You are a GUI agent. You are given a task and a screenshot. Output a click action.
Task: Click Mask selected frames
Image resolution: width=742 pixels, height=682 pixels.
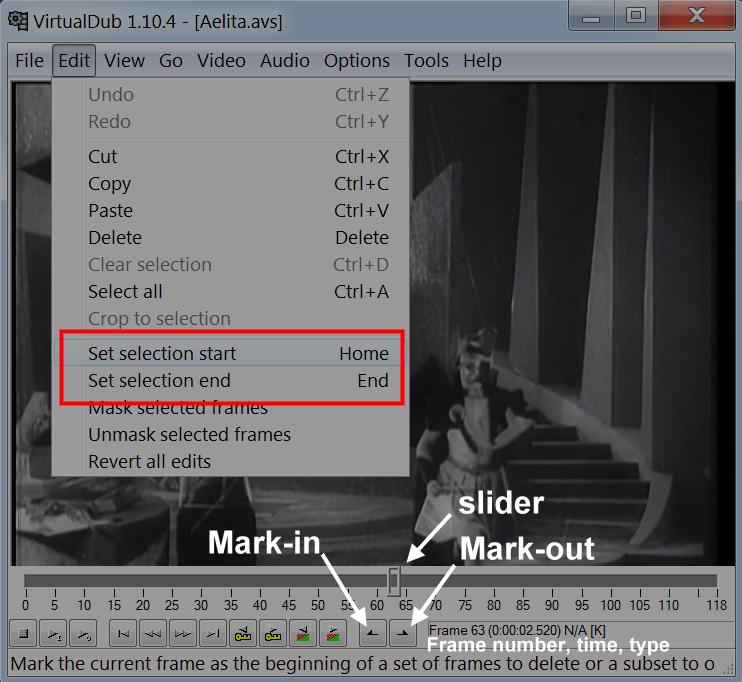[231, 407]
